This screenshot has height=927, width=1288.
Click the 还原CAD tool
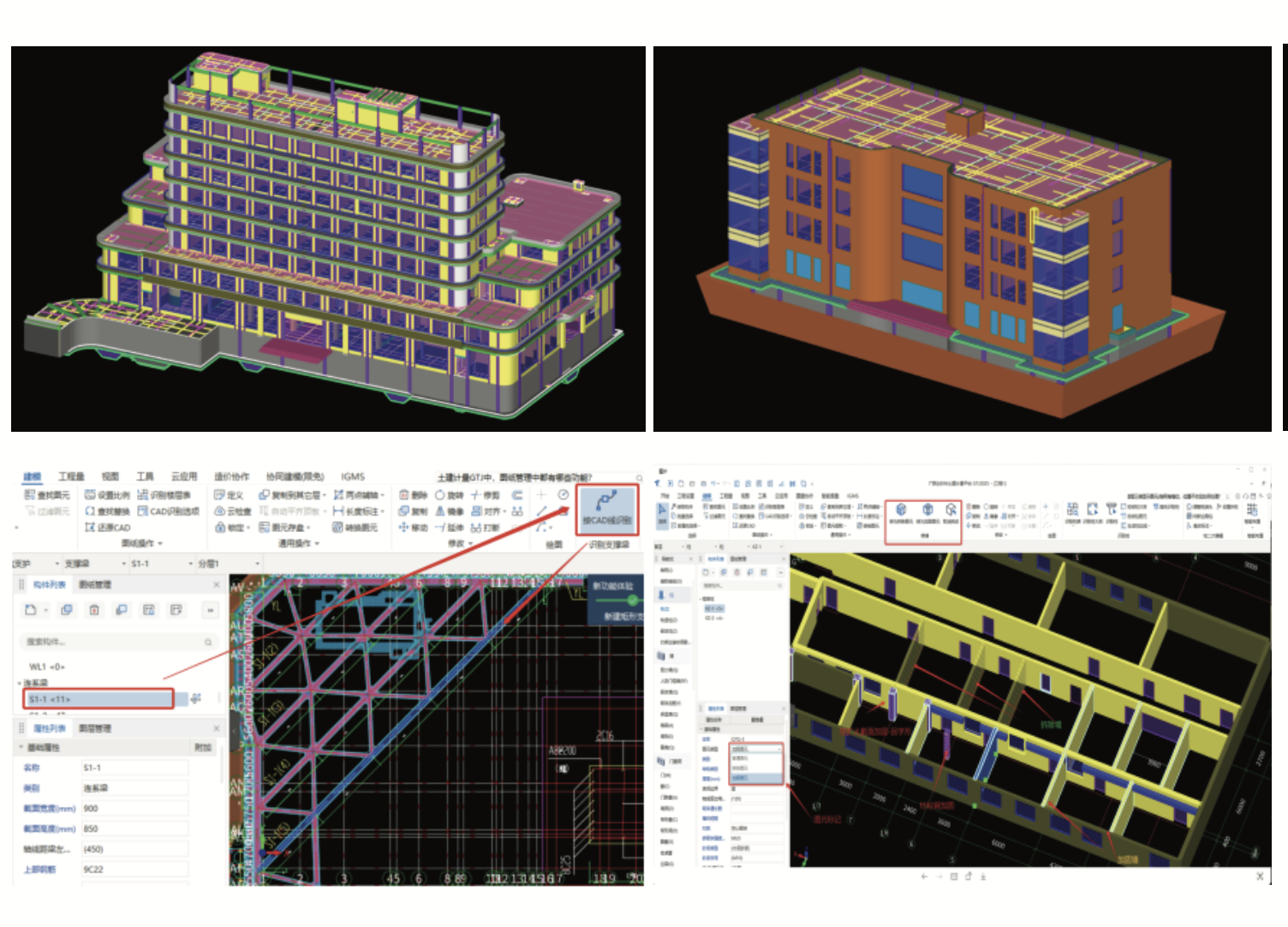[107, 527]
